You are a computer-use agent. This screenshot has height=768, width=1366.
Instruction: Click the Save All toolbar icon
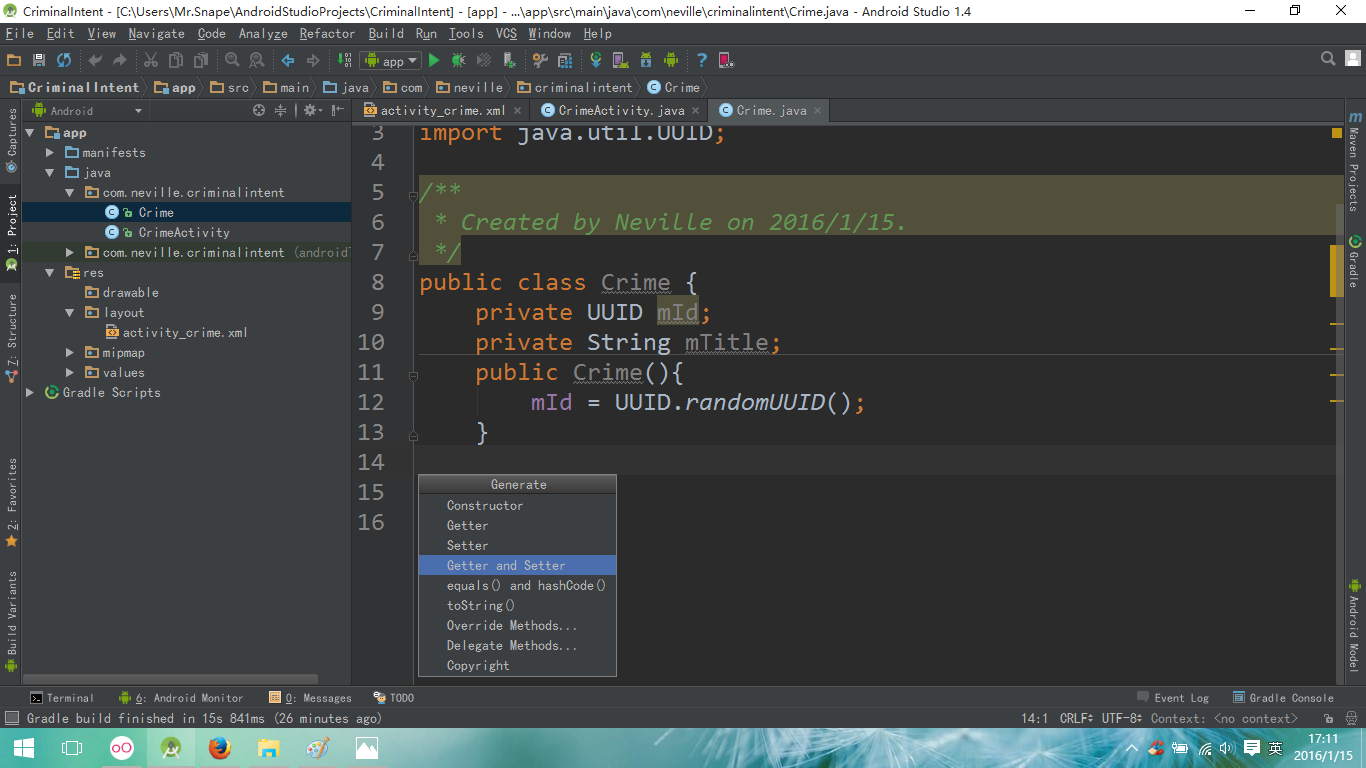pyautogui.click(x=39, y=60)
